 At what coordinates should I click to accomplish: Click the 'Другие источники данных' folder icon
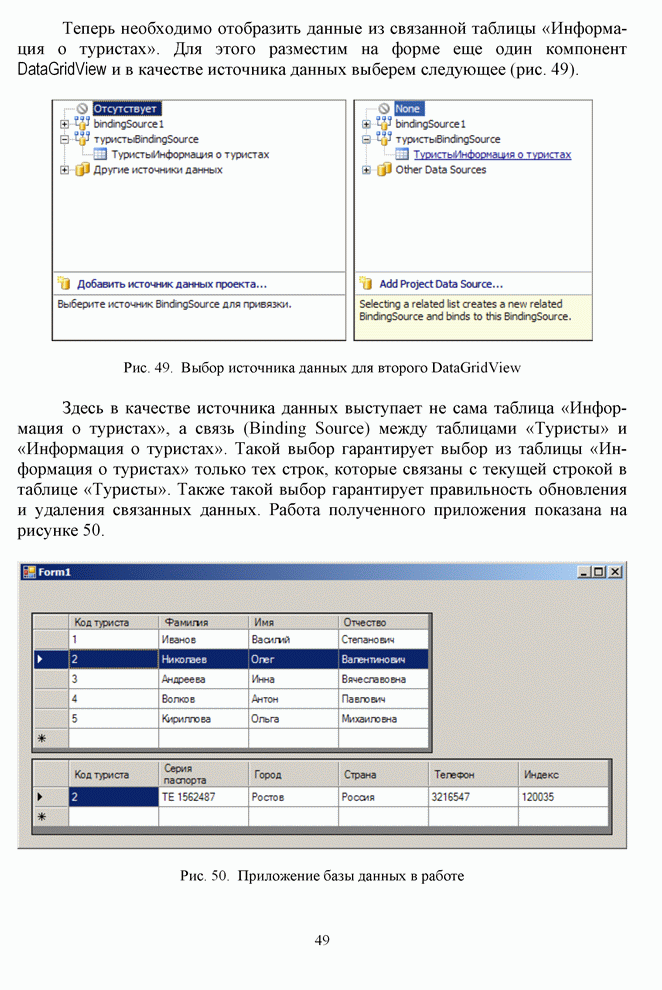tap(81, 170)
